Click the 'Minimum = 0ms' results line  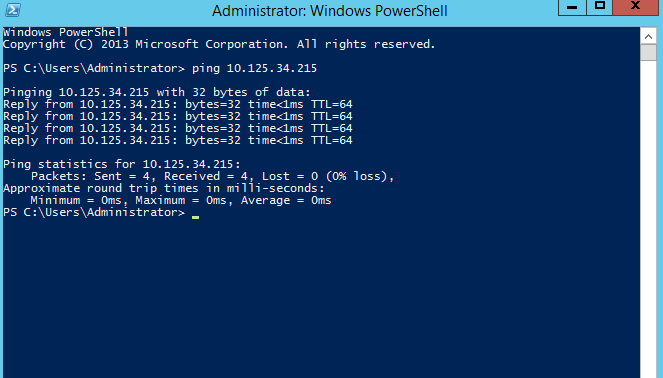click(181, 200)
